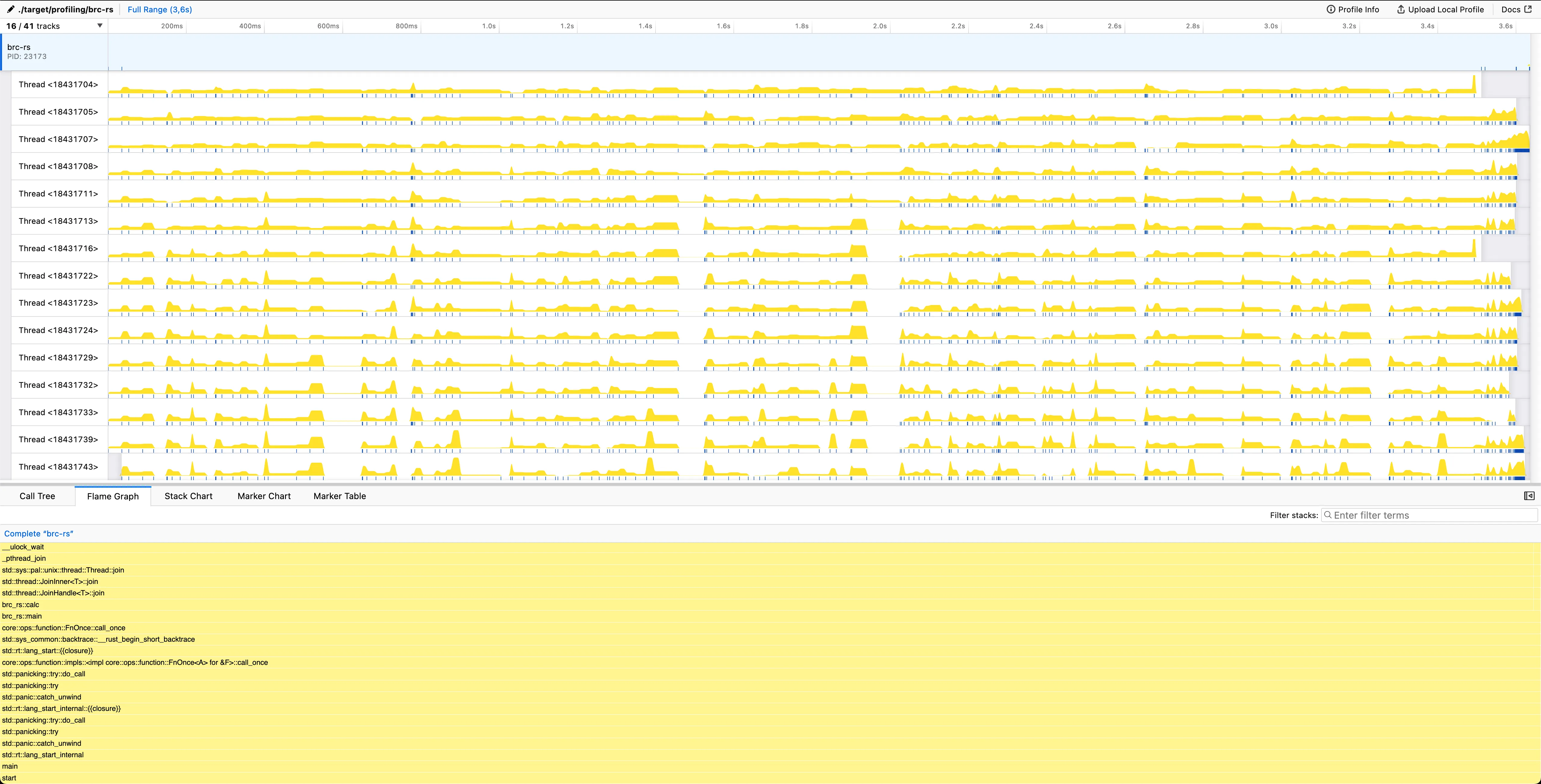The width and height of the screenshot is (1541, 784).
Task: Click the upload arrow icon for Upload Local Profile
Action: point(1400,10)
